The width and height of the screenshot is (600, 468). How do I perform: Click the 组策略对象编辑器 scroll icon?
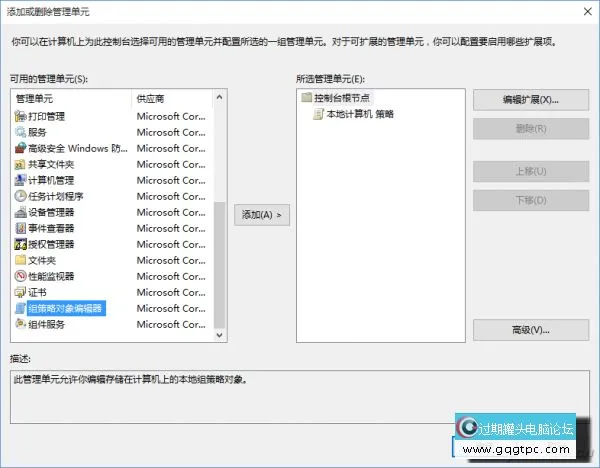pyautogui.click(x=20, y=308)
